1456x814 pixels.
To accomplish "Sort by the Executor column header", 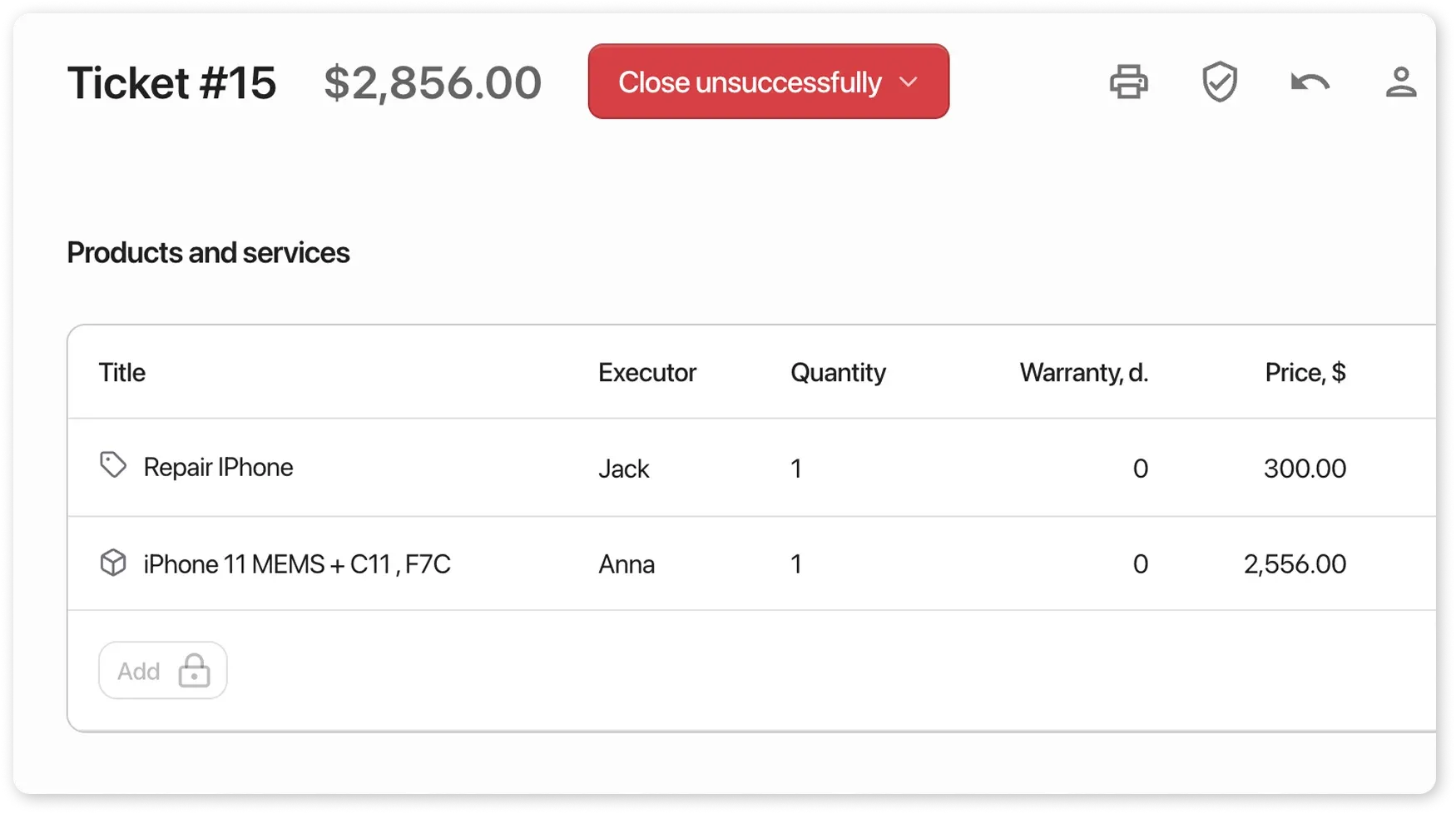I will point(647,372).
